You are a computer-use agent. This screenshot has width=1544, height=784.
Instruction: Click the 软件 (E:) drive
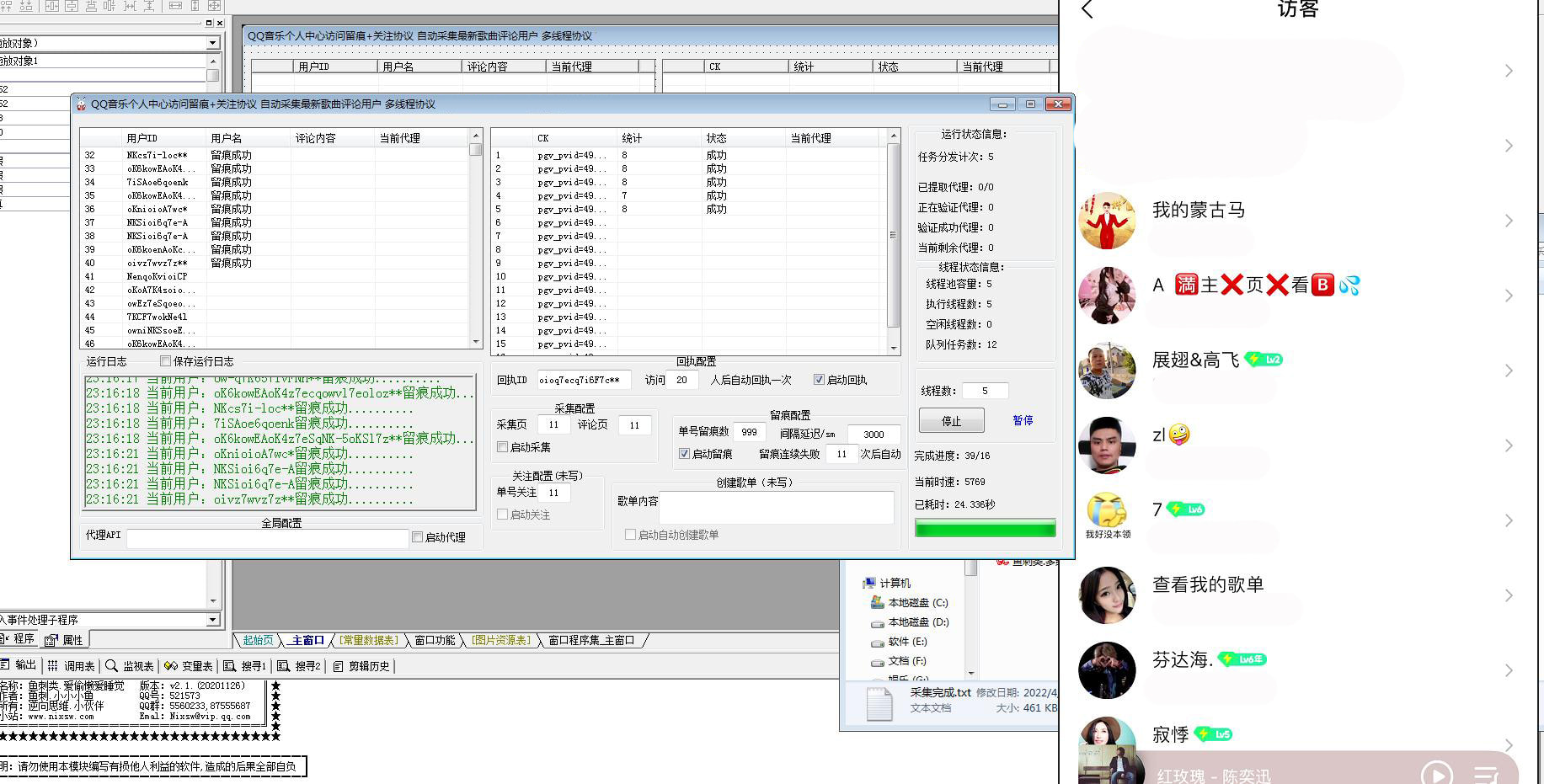(899, 642)
